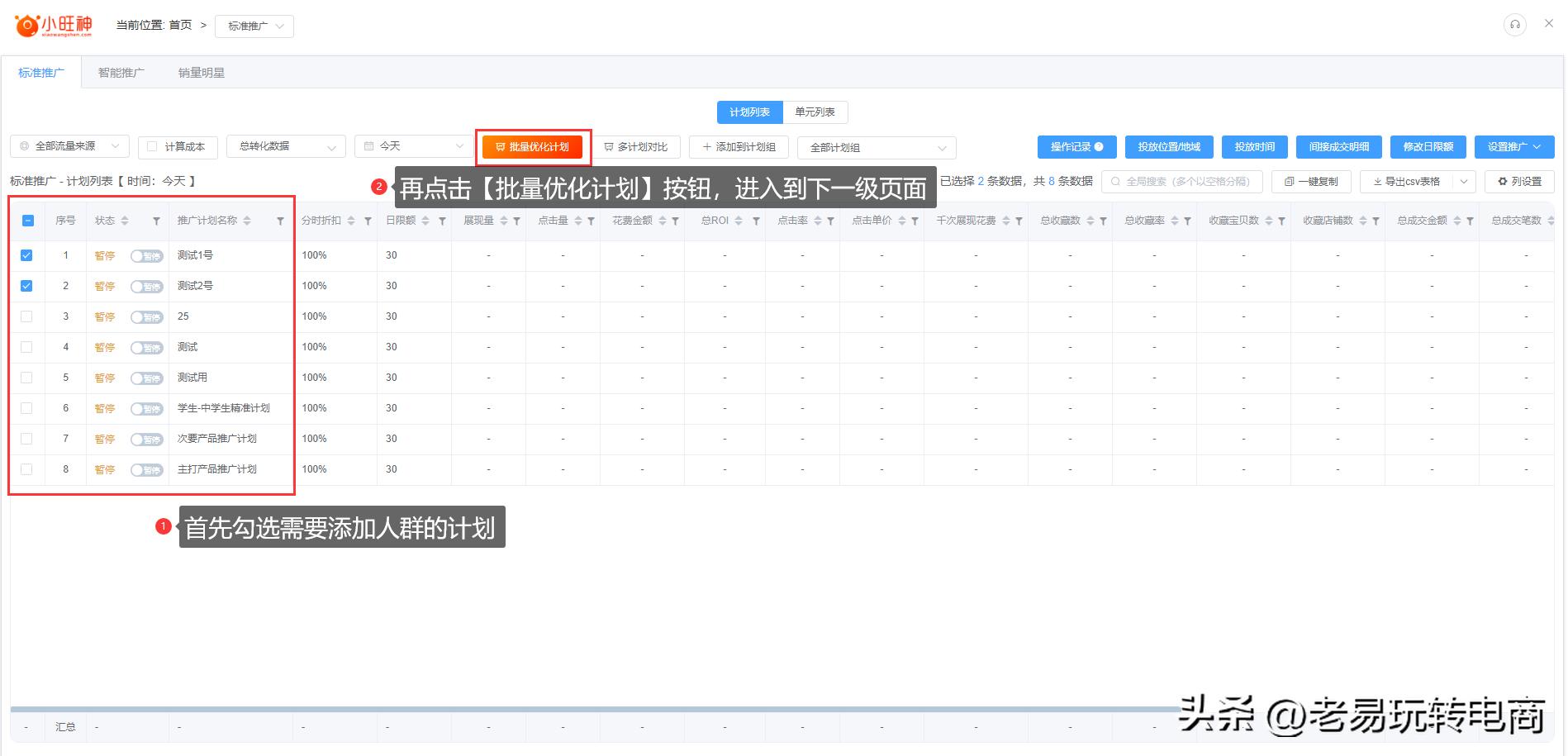
Task: Click the 批量优化计划 button
Action: click(532, 147)
